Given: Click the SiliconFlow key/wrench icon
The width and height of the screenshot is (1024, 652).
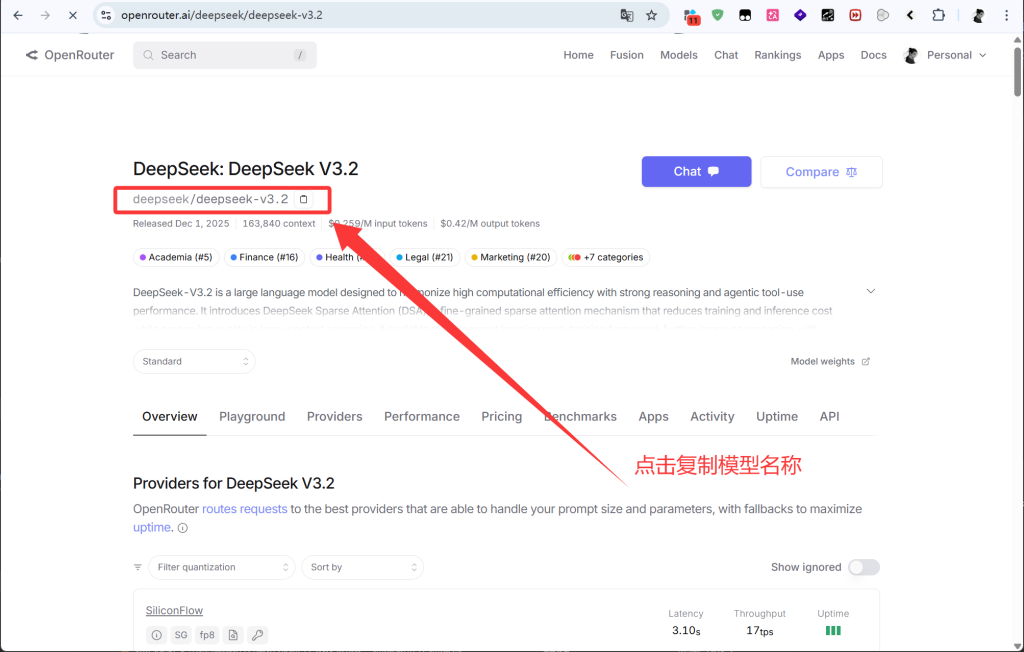Looking at the screenshot, I should 257,635.
